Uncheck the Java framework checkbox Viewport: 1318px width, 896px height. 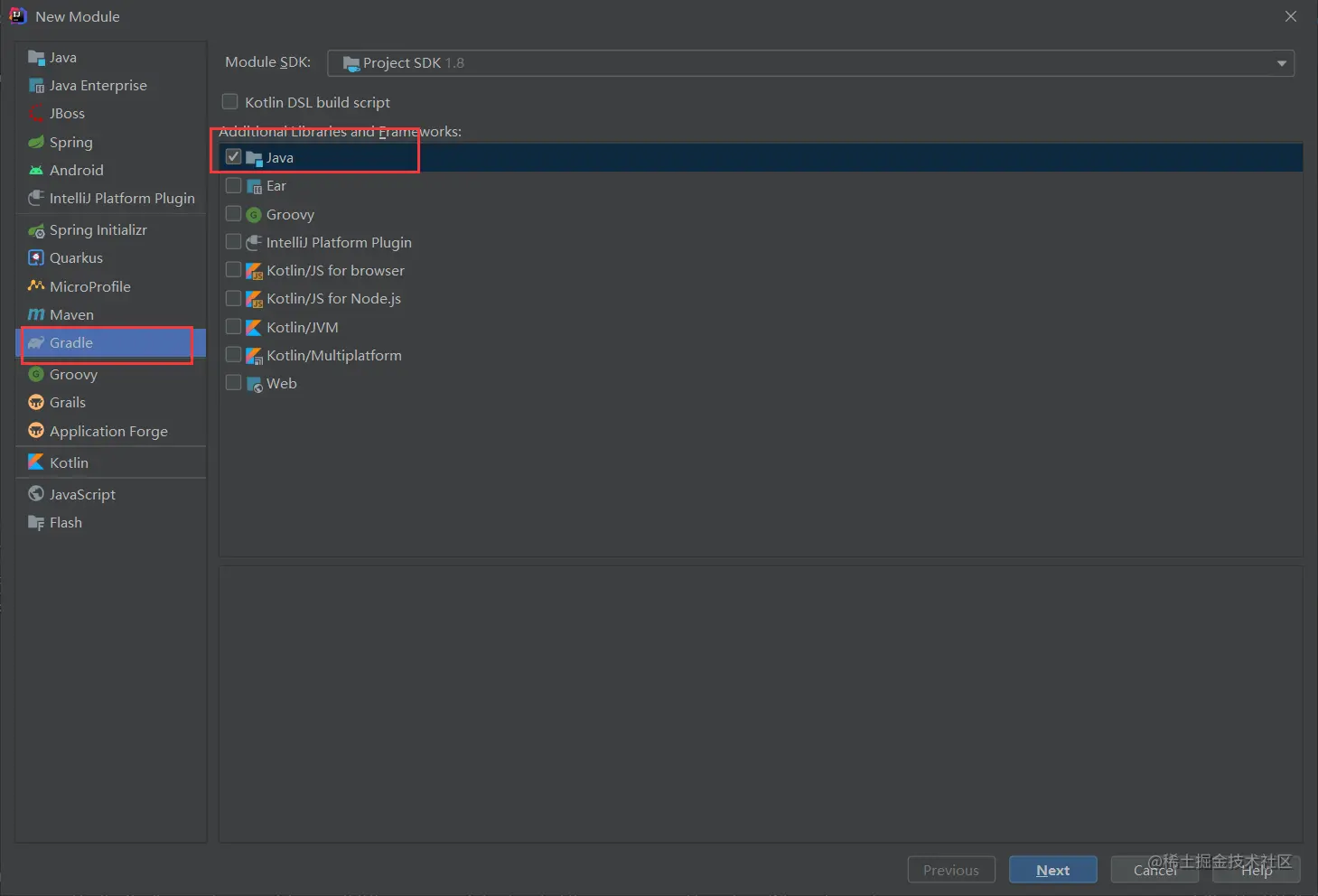(233, 157)
